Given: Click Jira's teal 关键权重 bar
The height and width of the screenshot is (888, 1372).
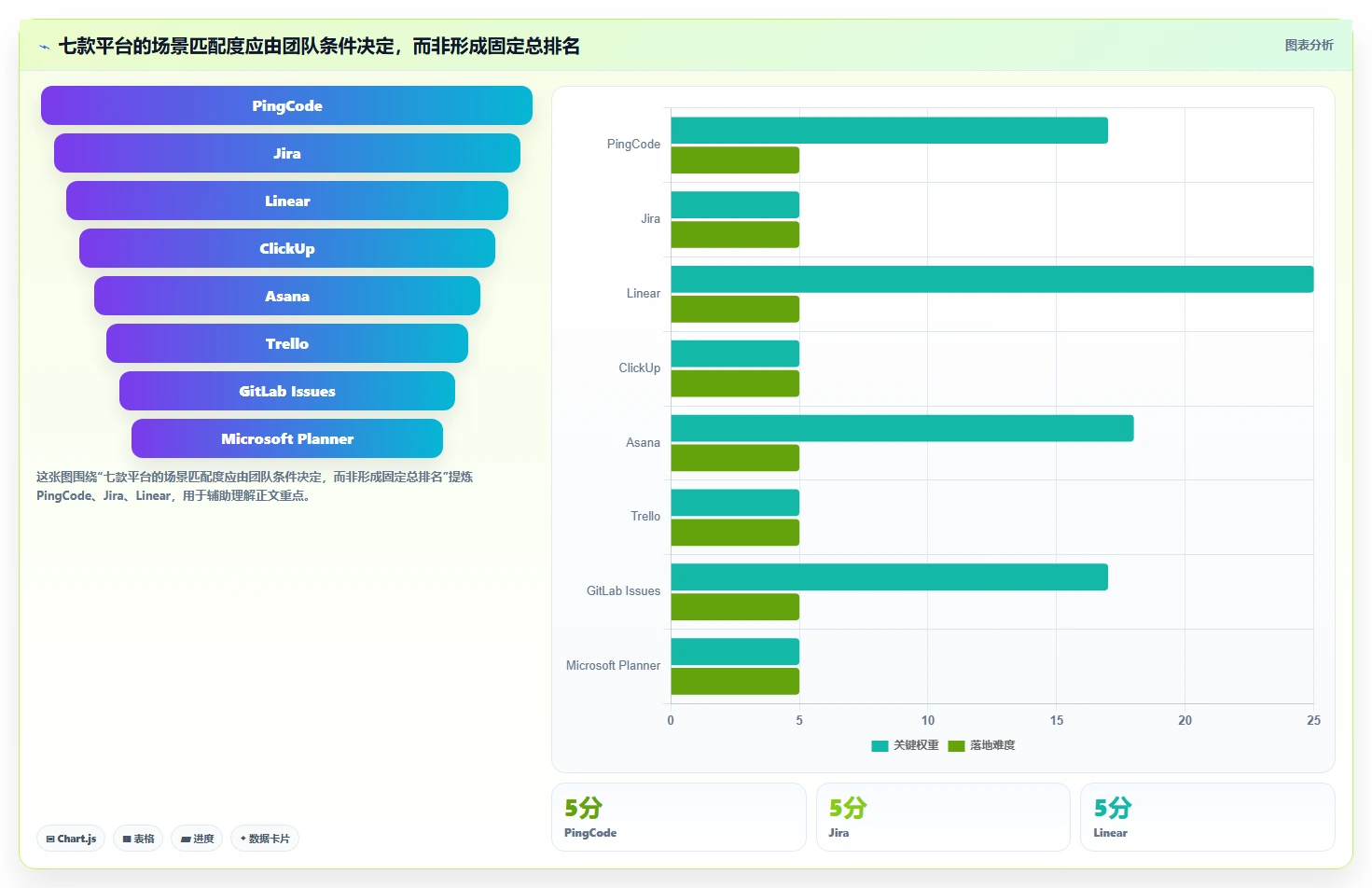Looking at the screenshot, I should [x=735, y=205].
